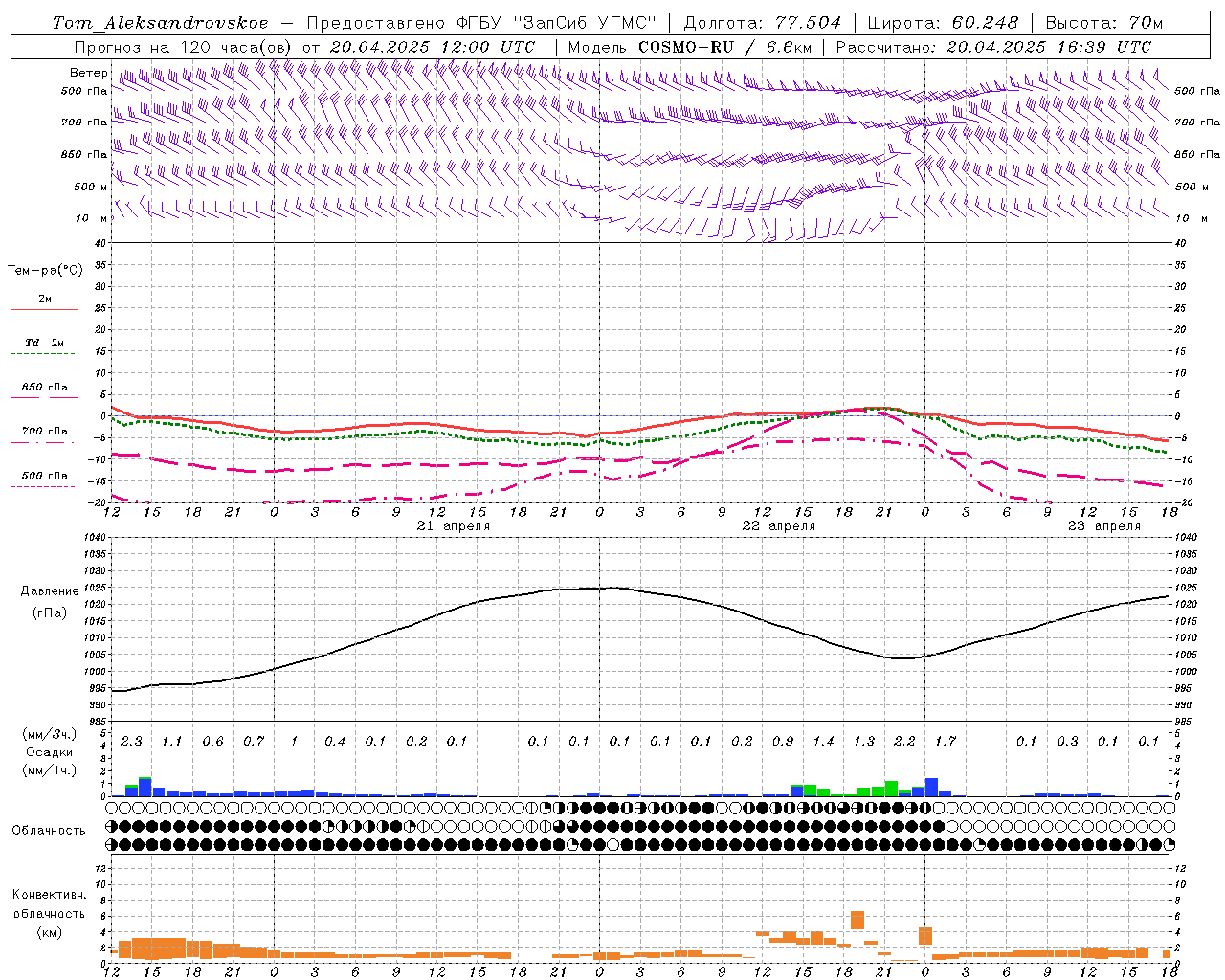Select the forecast start 20.04.2025 12:00 UTC

(432, 47)
